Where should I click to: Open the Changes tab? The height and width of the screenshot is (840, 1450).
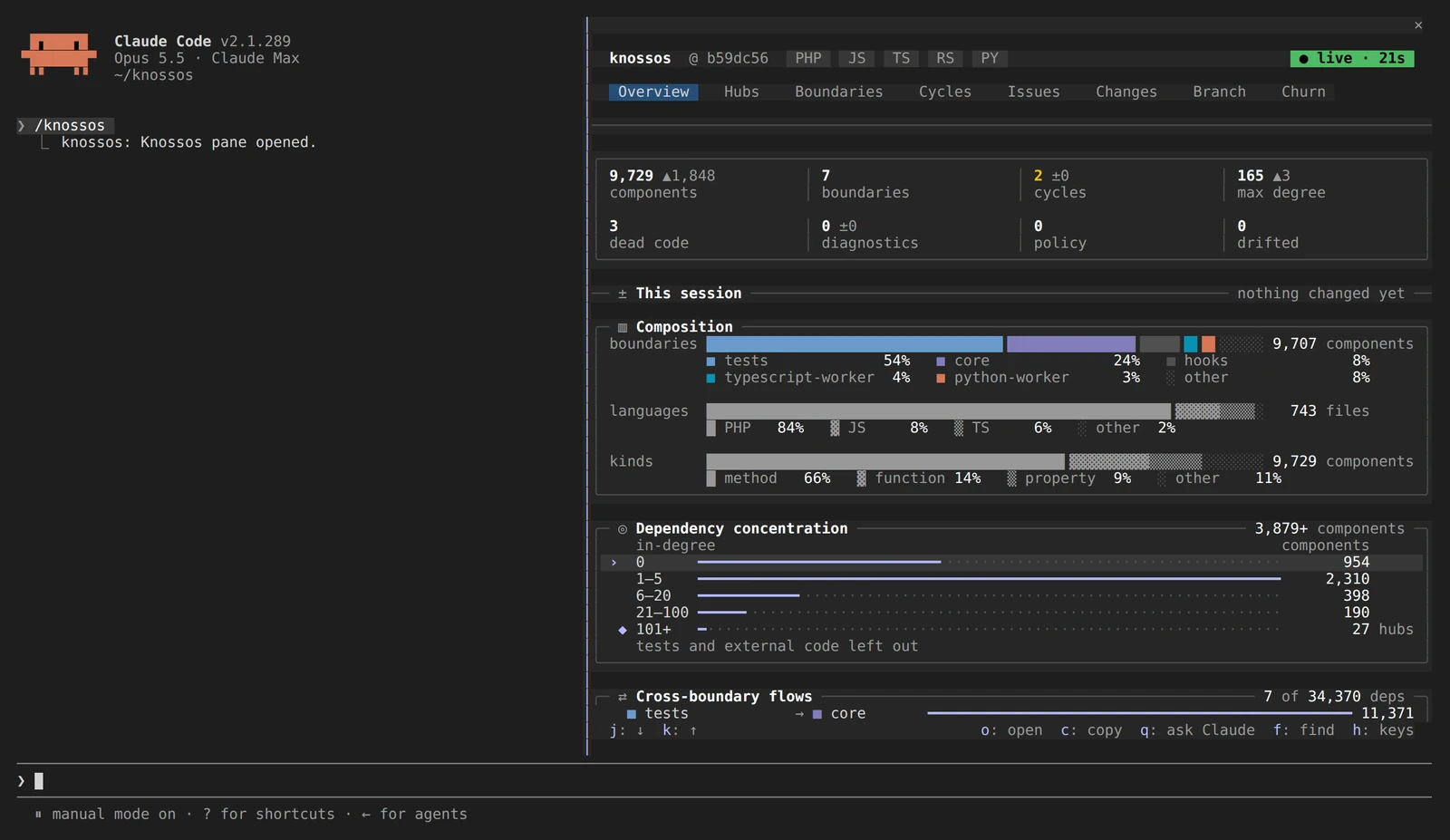pyautogui.click(x=1126, y=92)
